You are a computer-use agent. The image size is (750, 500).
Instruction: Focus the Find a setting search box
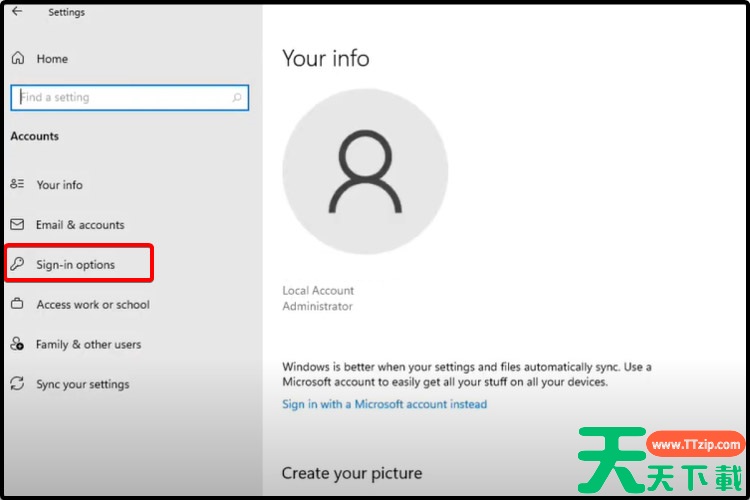click(x=130, y=98)
